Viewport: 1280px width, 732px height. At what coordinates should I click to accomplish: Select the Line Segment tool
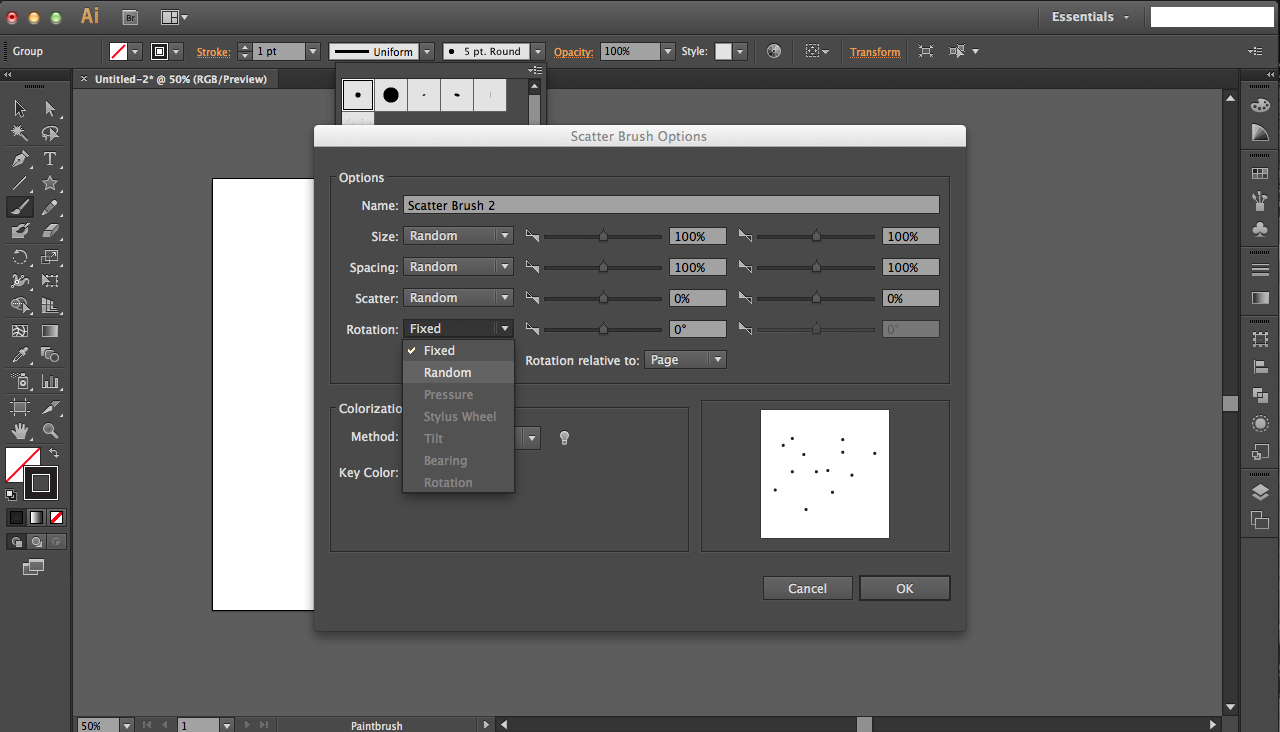tap(20, 184)
